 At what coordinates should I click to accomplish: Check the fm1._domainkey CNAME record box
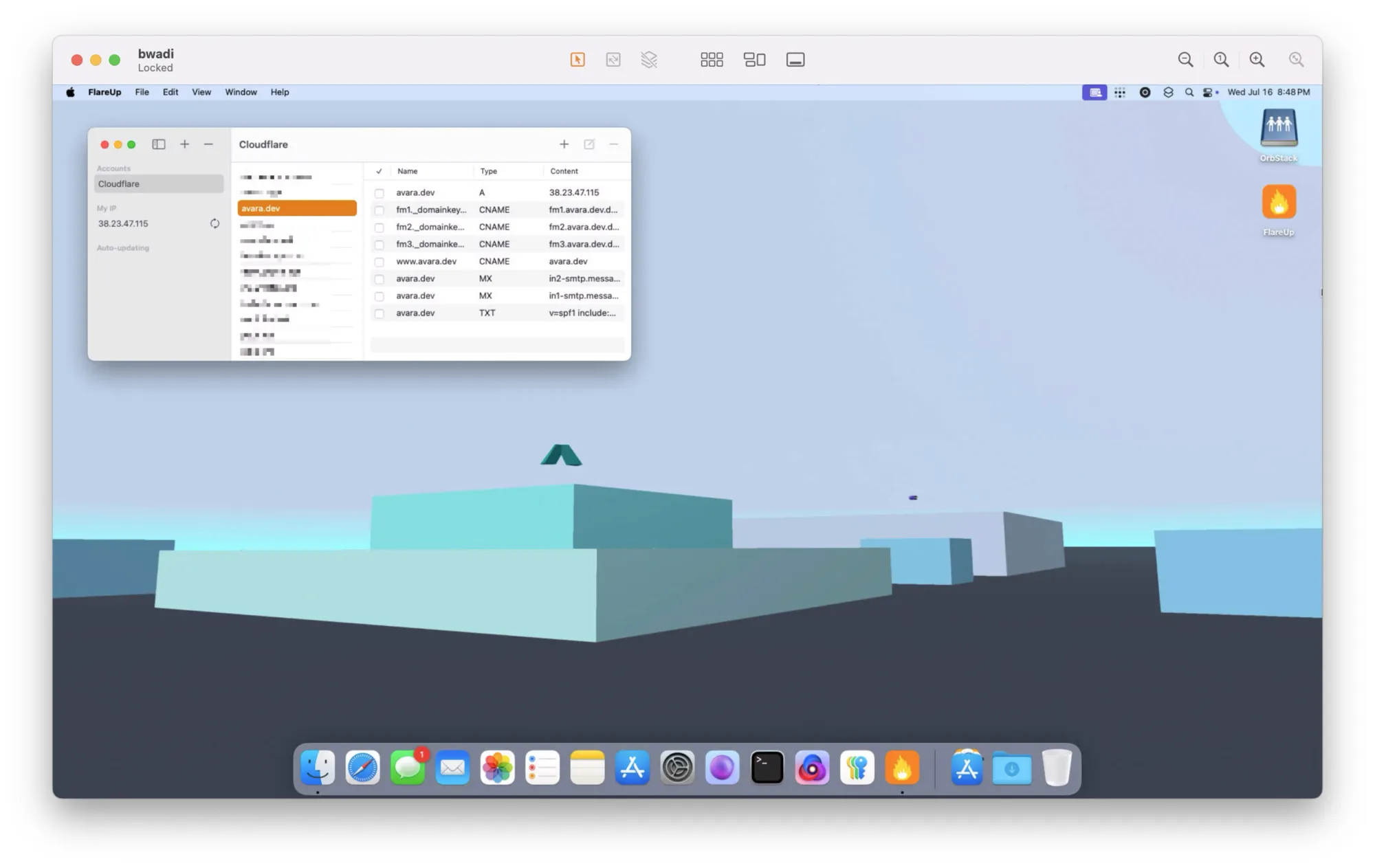tap(379, 210)
